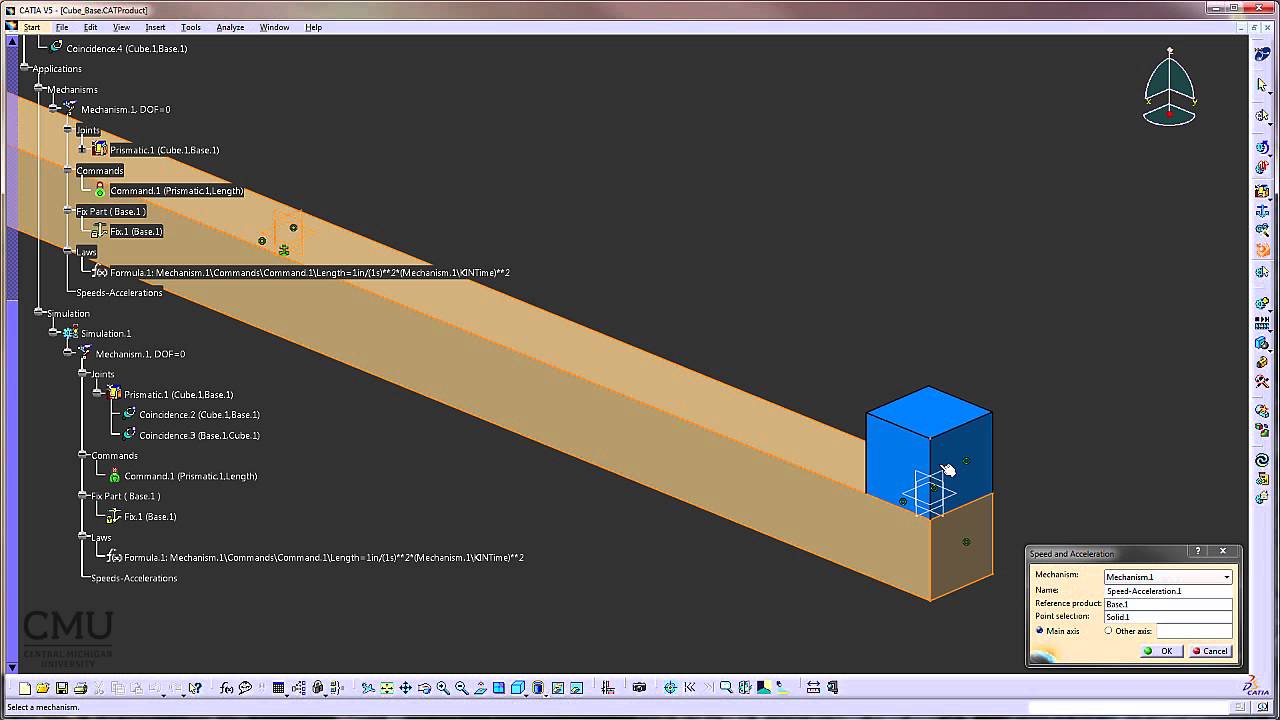The width and height of the screenshot is (1280, 720).
Task: Collapse the highlighted Commands node
Action: point(68,170)
